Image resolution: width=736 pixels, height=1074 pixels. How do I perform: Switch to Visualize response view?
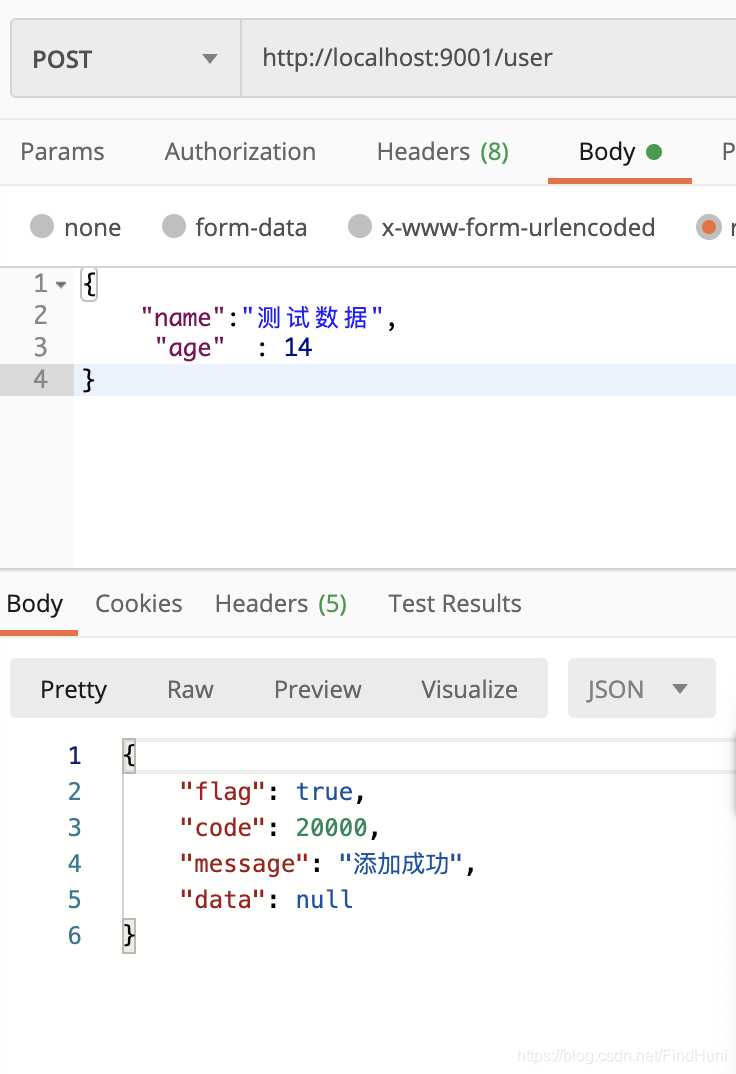coord(469,689)
